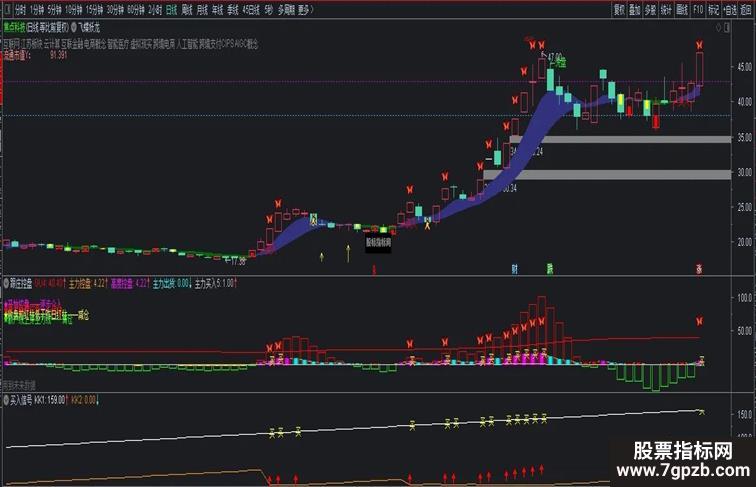Select the 10分钟 period tab
756x487 pixels.
click(x=74, y=10)
